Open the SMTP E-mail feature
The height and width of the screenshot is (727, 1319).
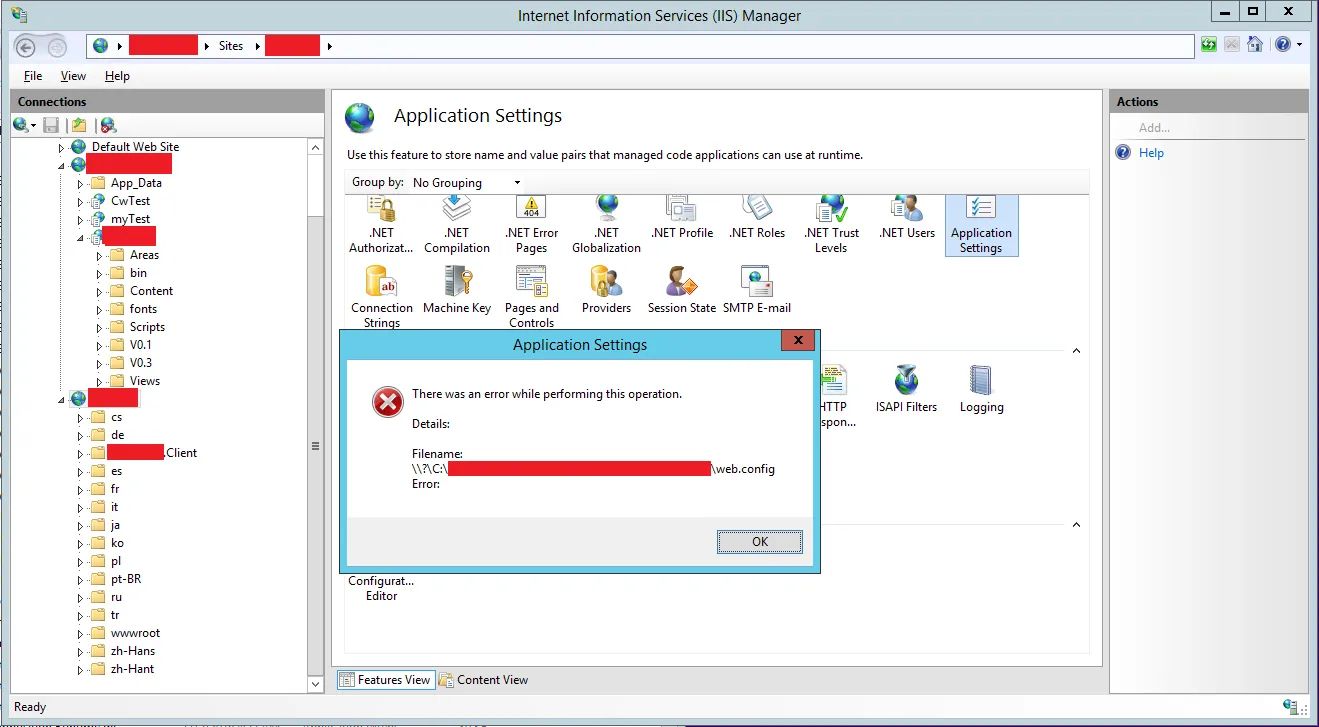tap(757, 292)
